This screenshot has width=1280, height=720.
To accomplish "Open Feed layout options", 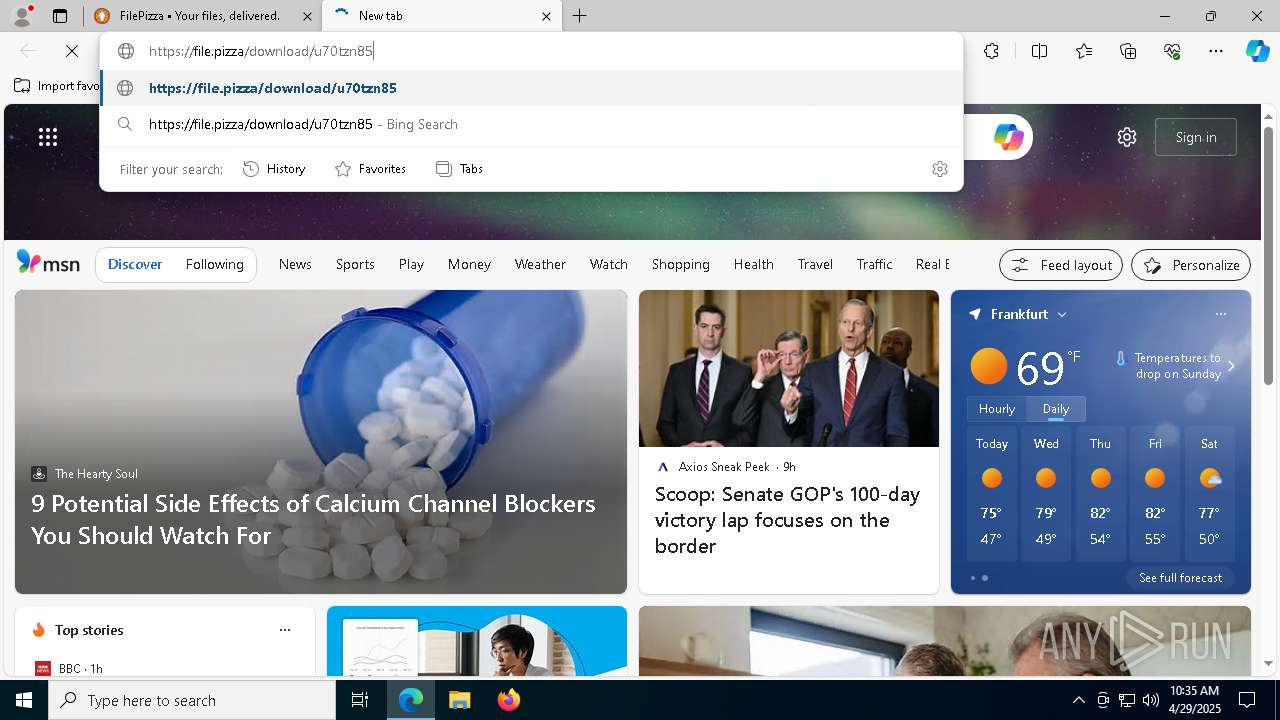I will pos(1061,265).
